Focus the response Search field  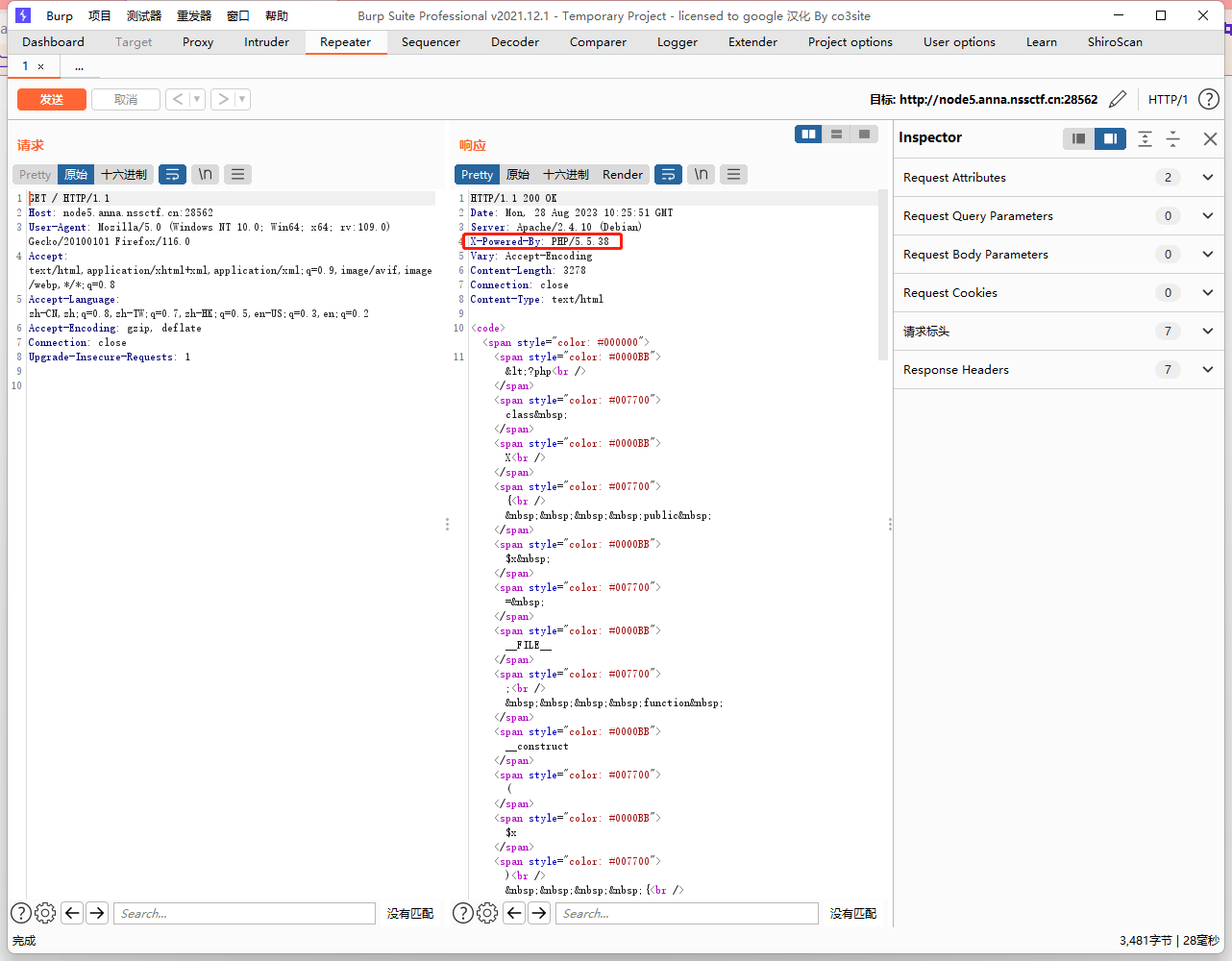(x=687, y=913)
